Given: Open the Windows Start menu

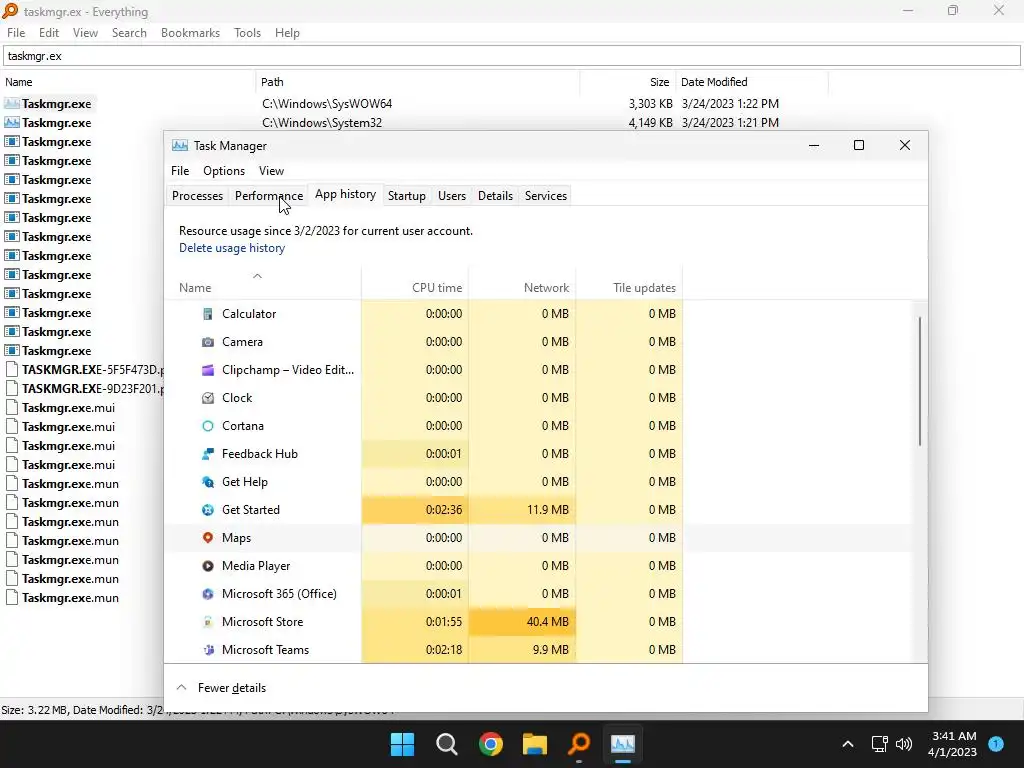Looking at the screenshot, I should (402, 744).
